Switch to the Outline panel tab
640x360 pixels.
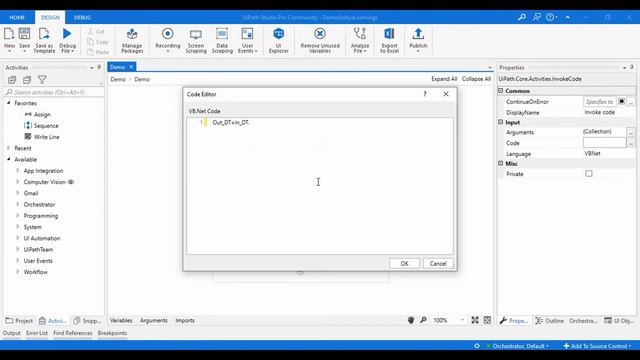[549, 321]
